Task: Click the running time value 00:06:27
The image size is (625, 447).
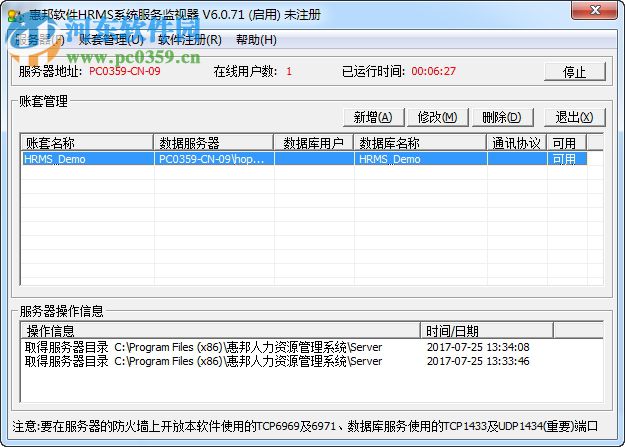Action: 433,71
